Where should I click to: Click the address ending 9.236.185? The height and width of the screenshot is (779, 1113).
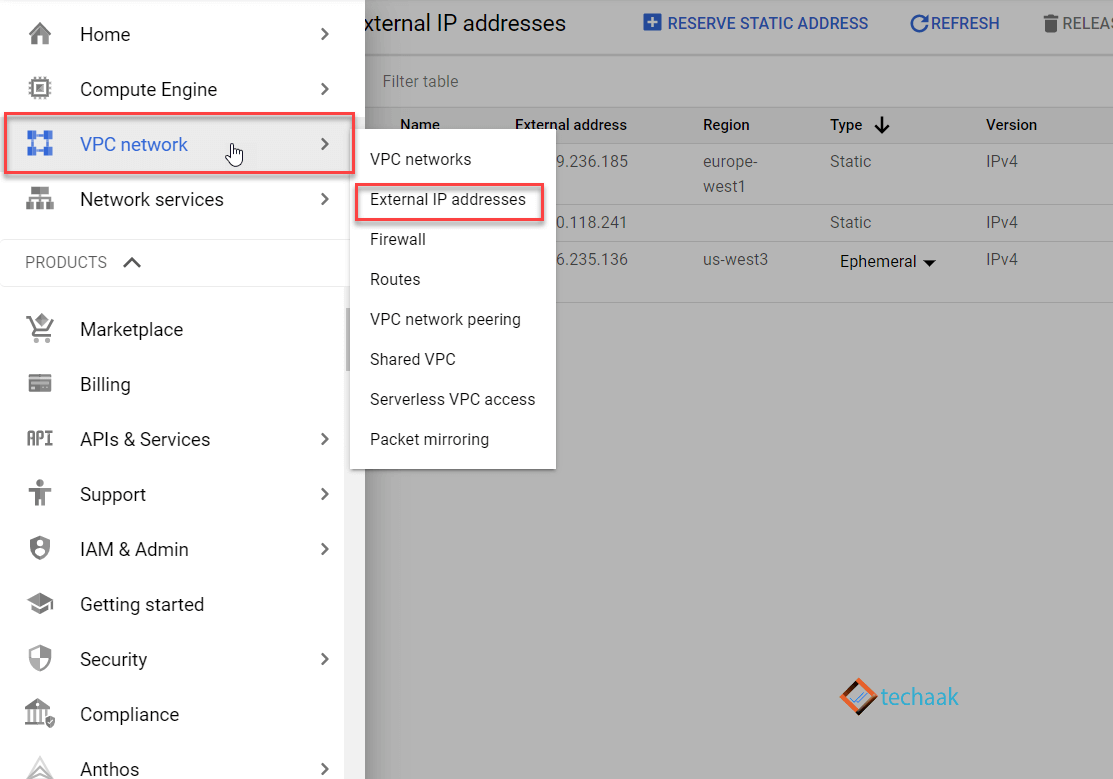tap(592, 161)
